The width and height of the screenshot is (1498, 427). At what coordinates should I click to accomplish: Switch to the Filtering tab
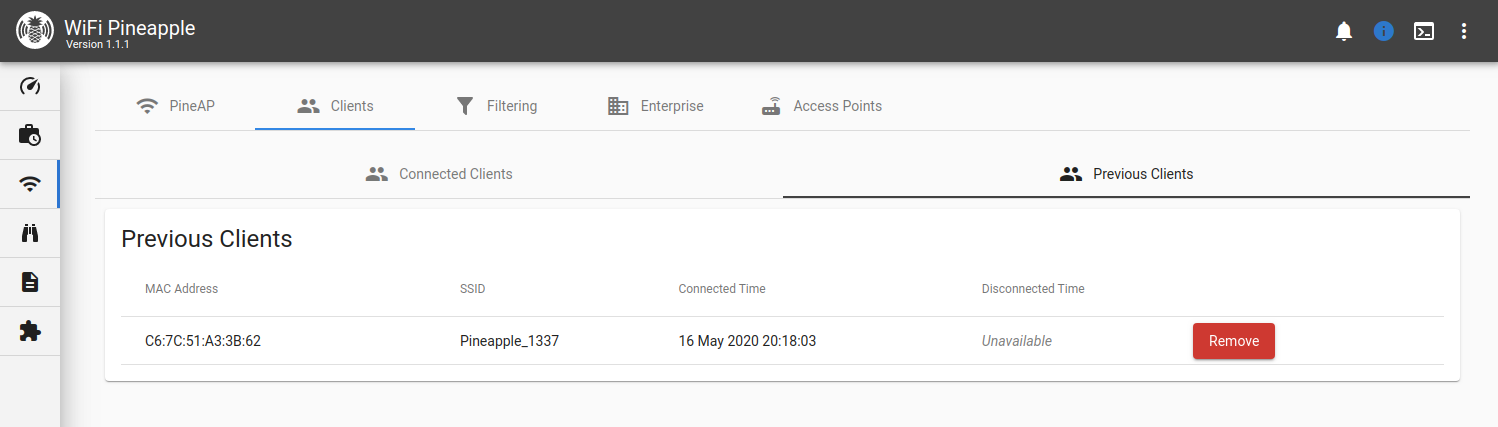496,106
